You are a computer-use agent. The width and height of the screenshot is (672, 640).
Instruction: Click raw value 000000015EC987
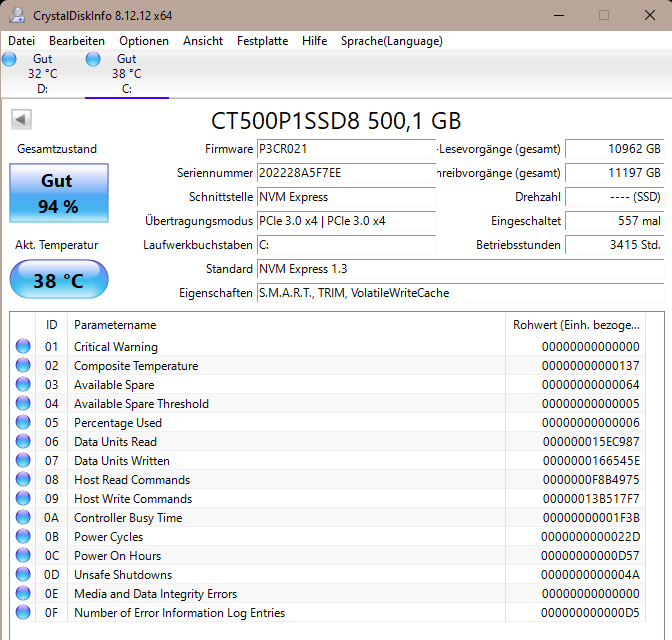(591, 442)
